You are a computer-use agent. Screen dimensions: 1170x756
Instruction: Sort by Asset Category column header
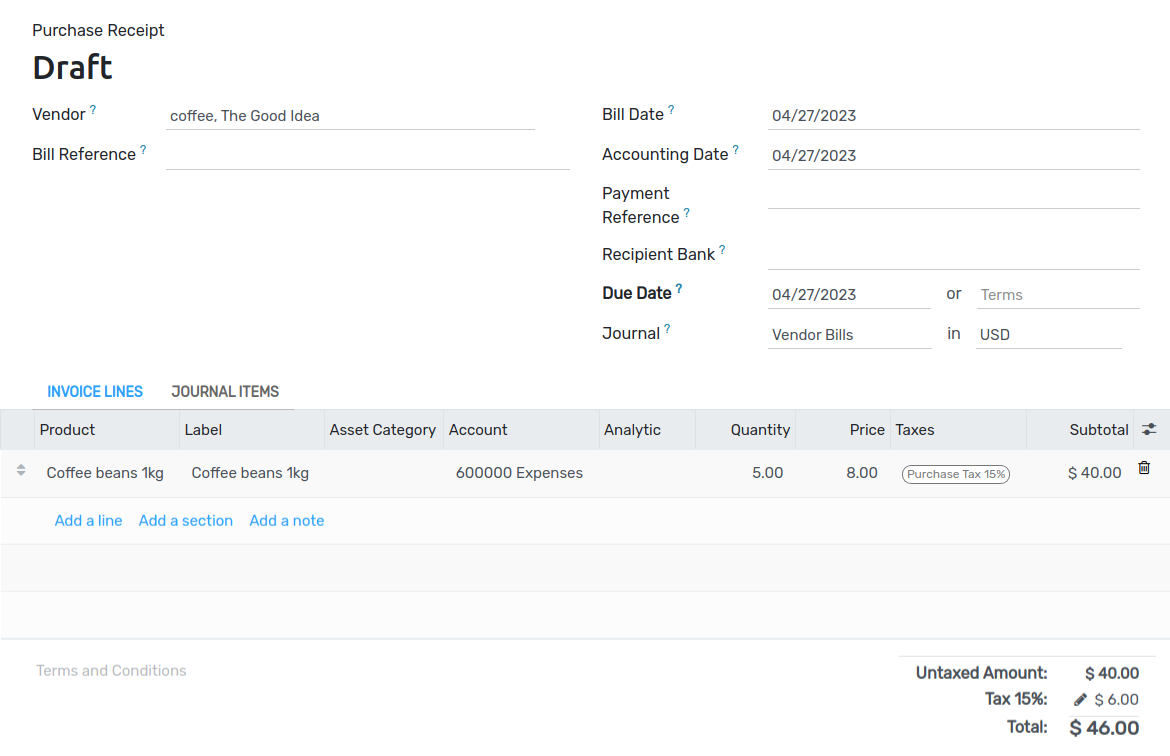(384, 430)
